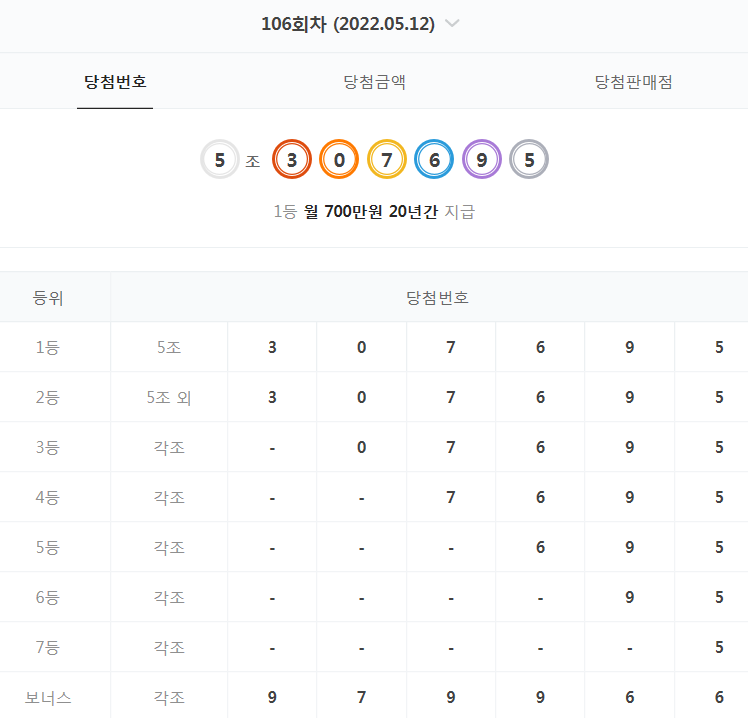The width and height of the screenshot is (748, 718).
Task: Click the blue ball number 6
Action: (x=434, y=159)
